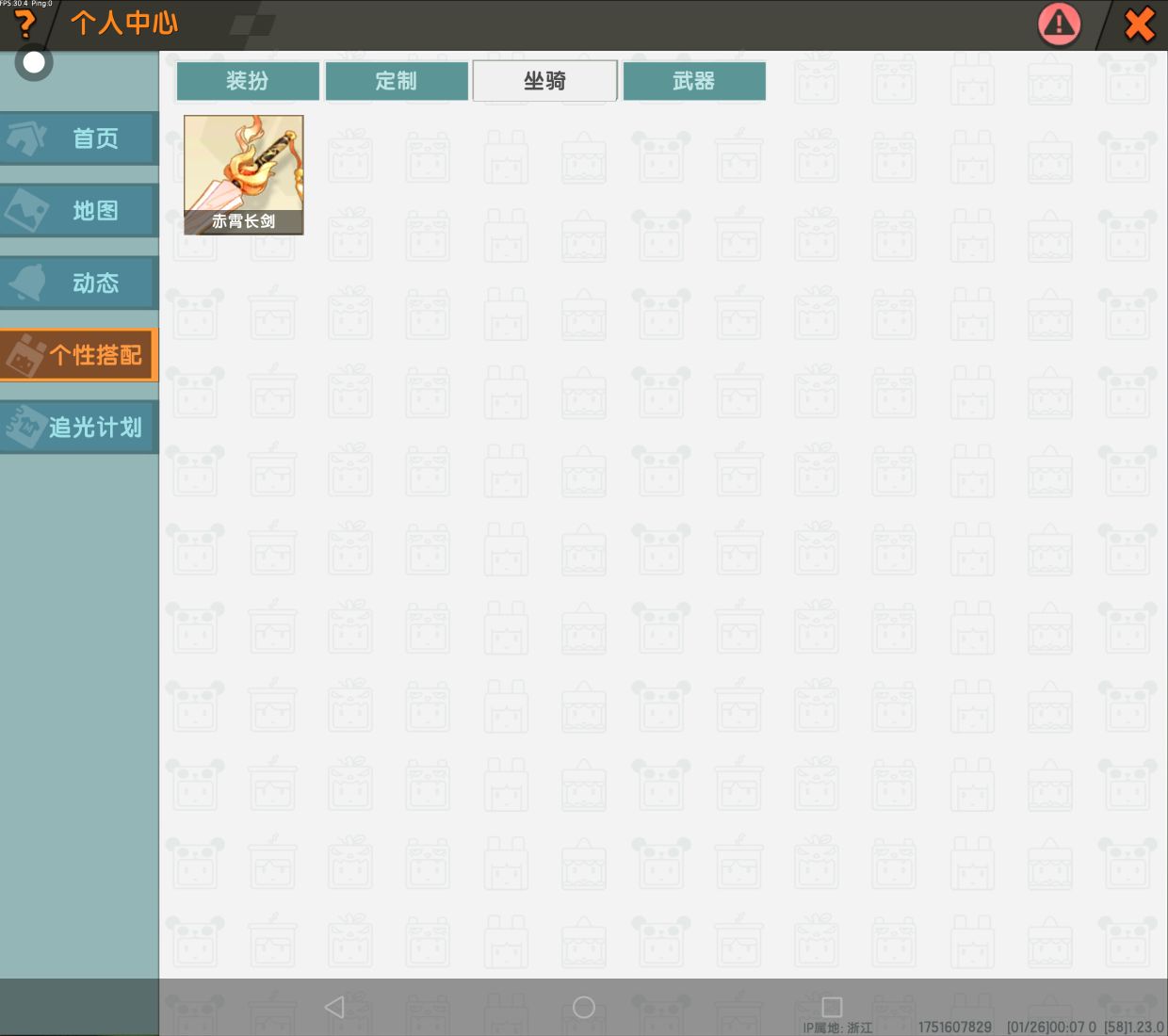This screenshot has height=1036, width=1168.
Task: Tap the floating white circle button
Action: (34, 62)
